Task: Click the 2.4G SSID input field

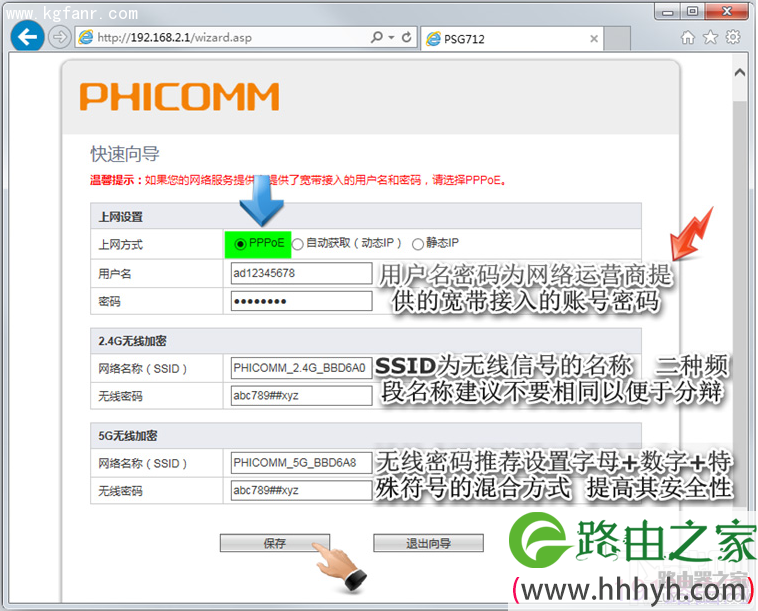Action: [x=301, y=368]
